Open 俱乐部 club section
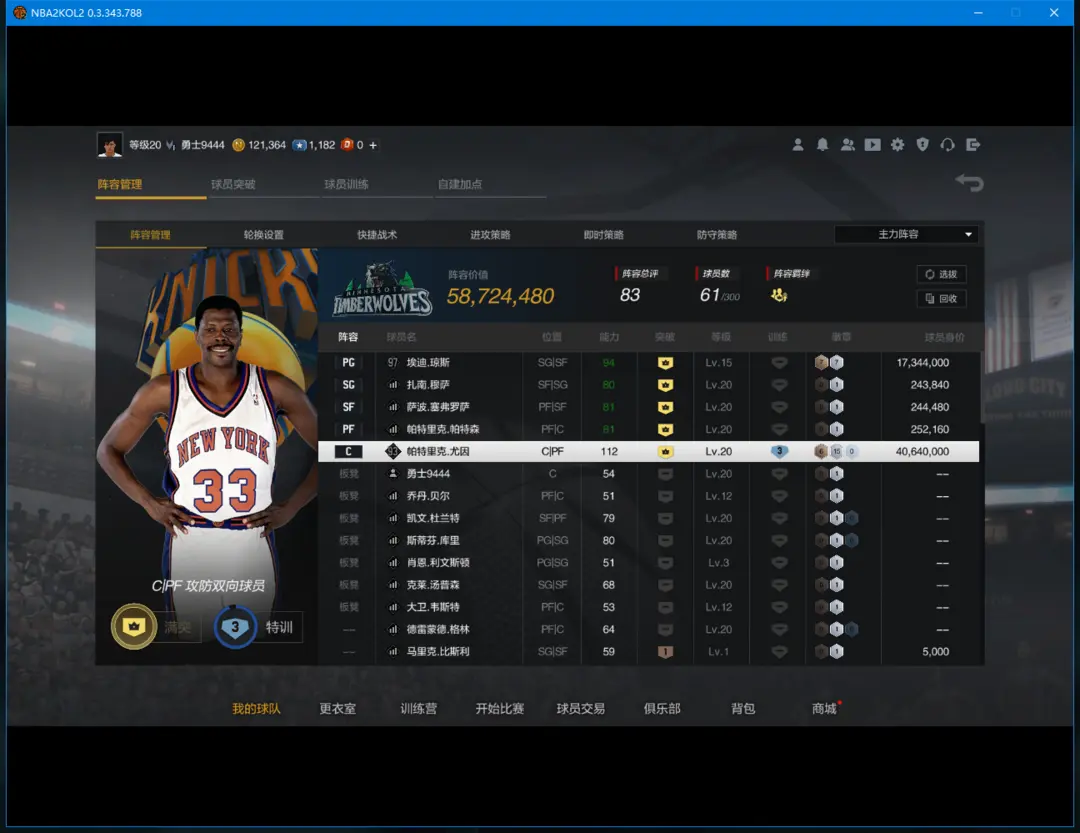The width and height of the screenshot is (1080, 833). pos(662,708)
